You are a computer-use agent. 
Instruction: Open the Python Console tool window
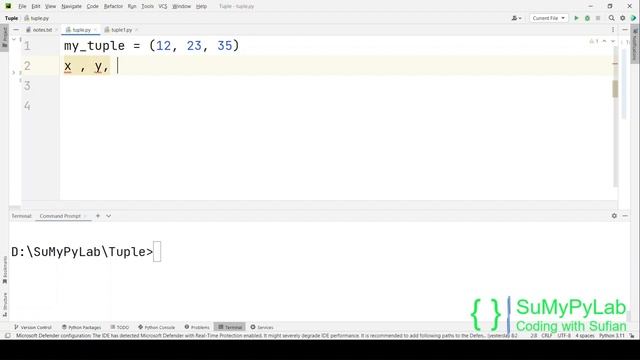pos(156,327)
